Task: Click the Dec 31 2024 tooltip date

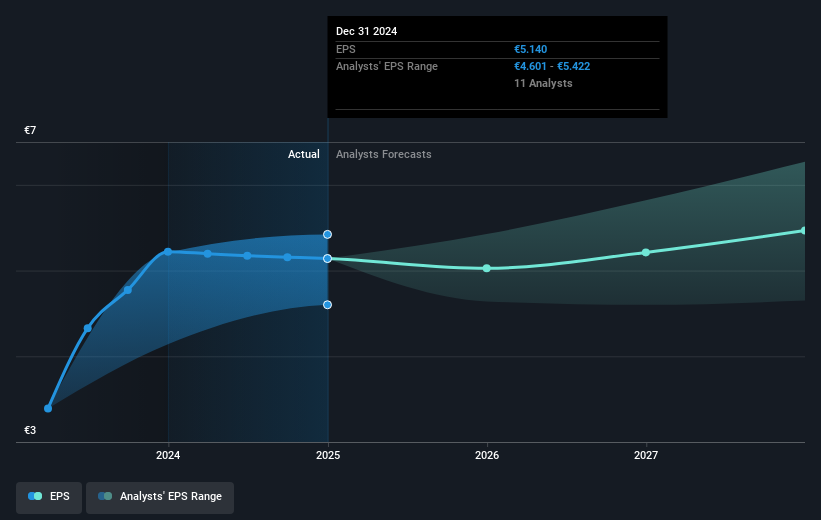Action: (367, 31)
